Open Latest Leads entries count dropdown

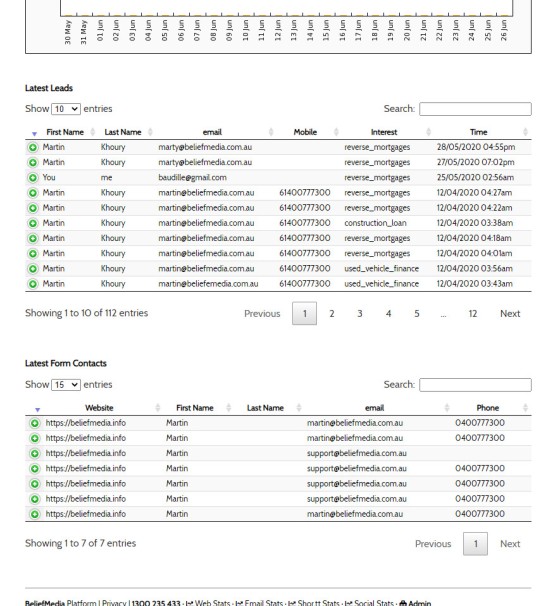[66, 109]
